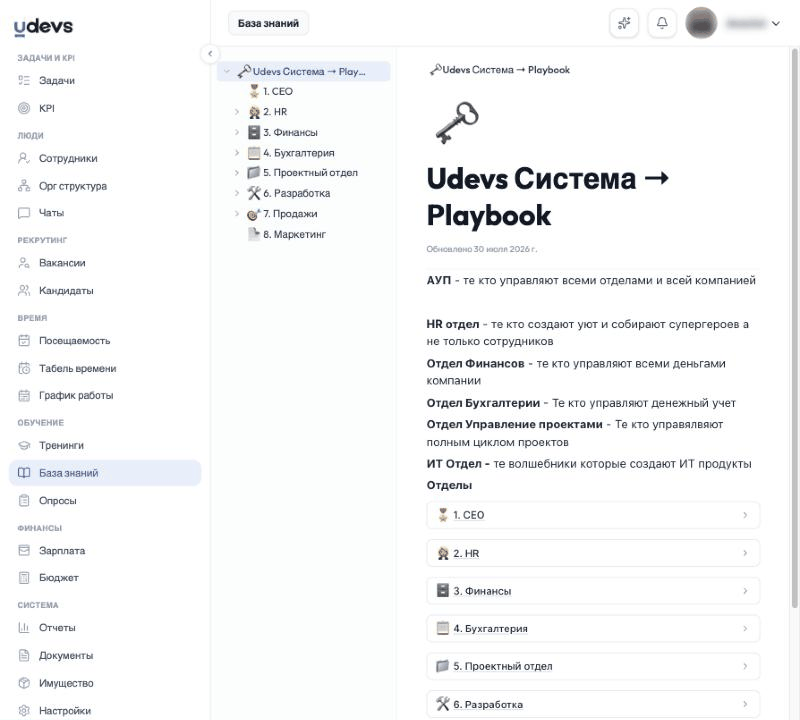Click the Вакансии search-person icon

click(x=24, y=263)
